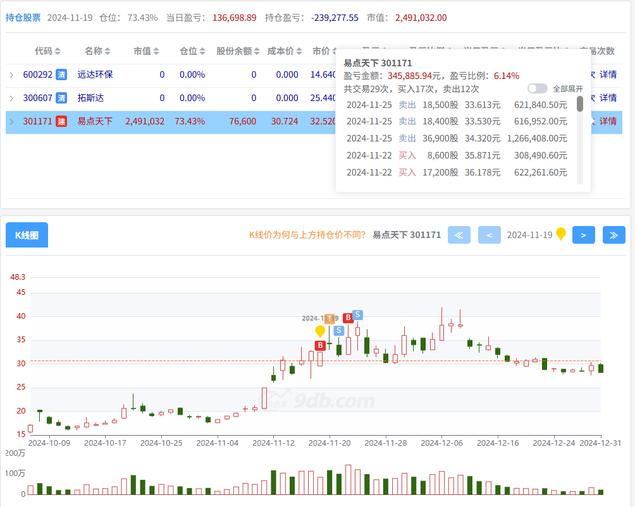This screenshot has height=507, width=635.
Task: Click the yellow lightbulb beside 2024-11-19
Action: 561,234
